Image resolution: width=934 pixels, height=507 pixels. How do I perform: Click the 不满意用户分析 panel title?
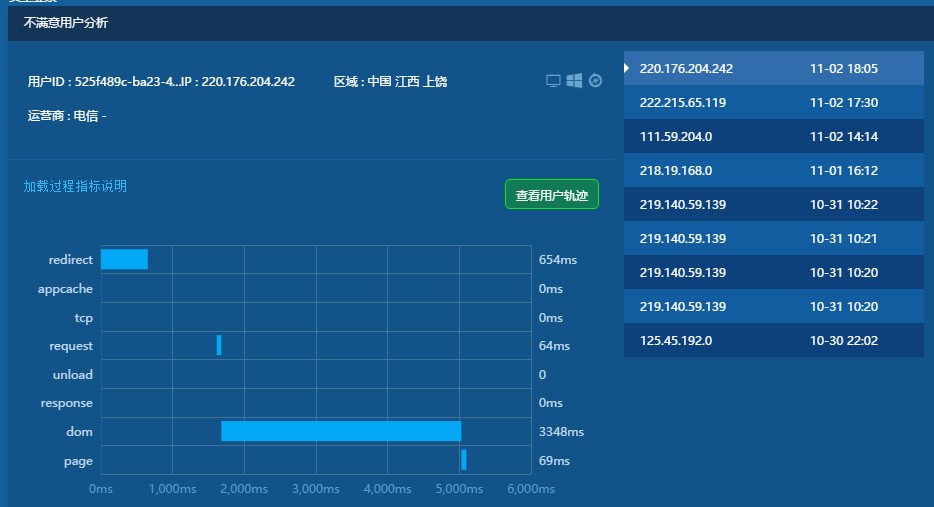click(66, 23)
